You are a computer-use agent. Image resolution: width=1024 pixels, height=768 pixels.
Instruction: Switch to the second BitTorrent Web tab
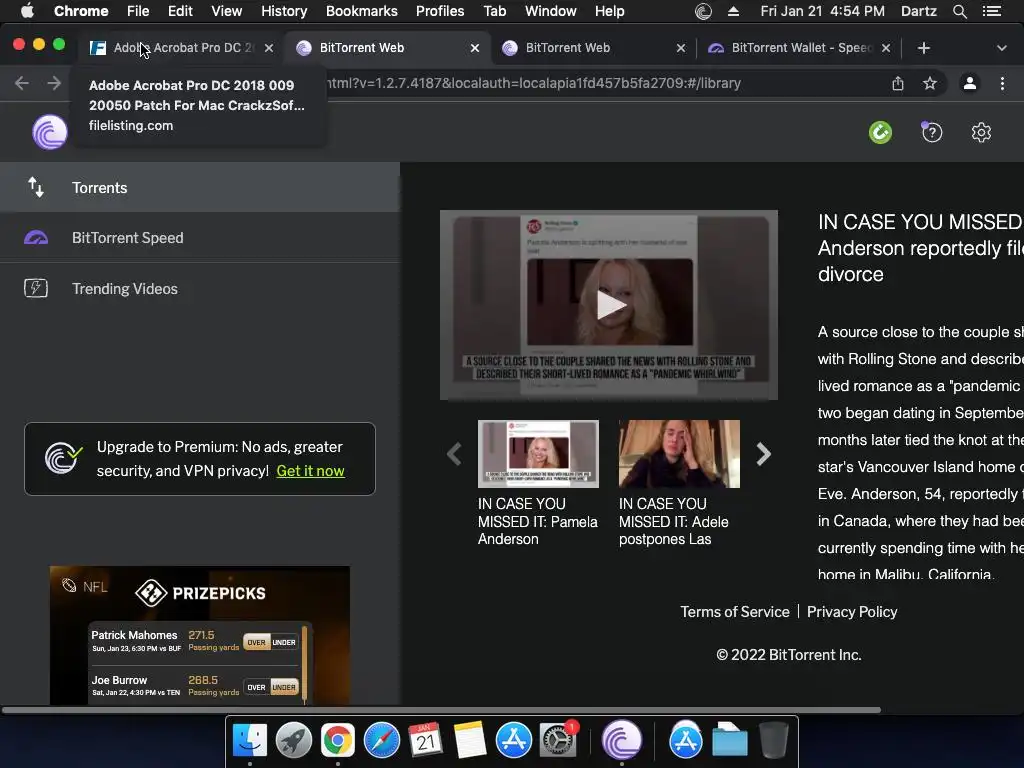tap(593, 48)
